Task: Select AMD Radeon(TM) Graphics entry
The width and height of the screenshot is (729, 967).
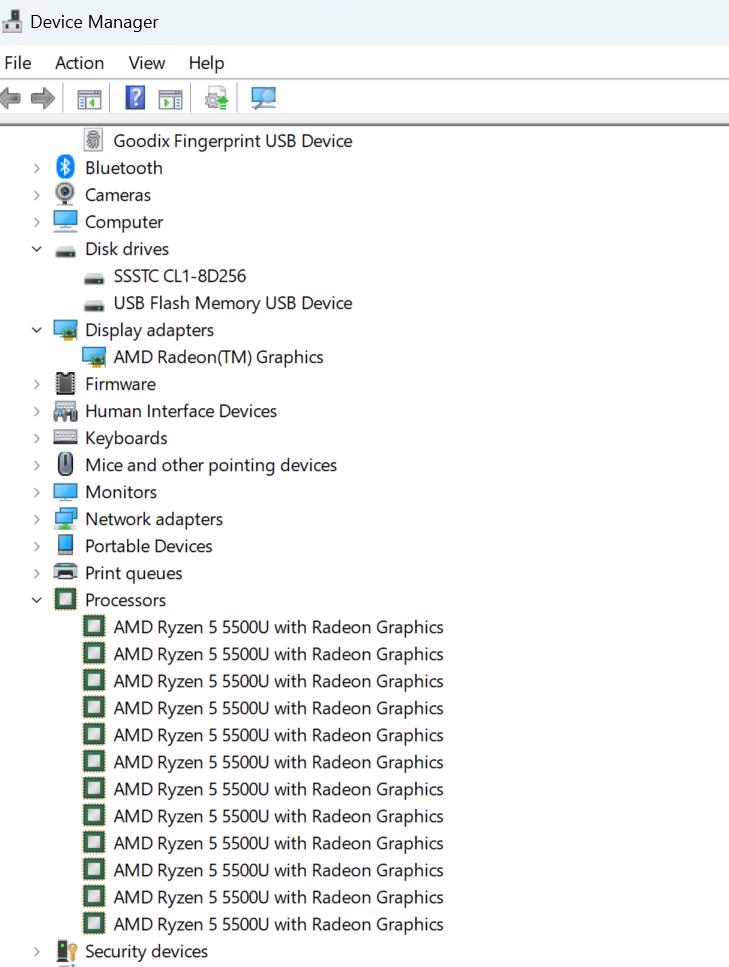Action: pos(218,358)
